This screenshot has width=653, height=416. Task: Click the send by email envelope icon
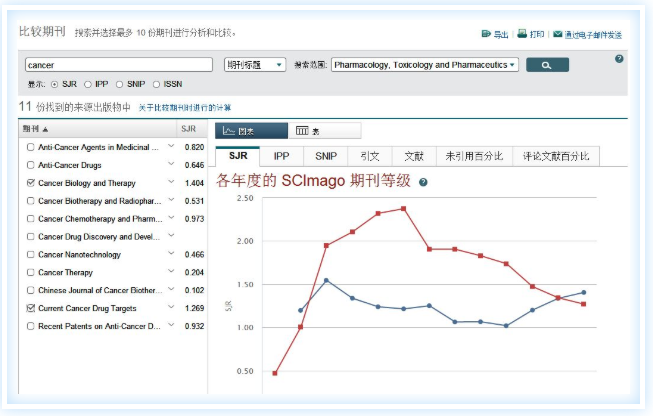558,34
